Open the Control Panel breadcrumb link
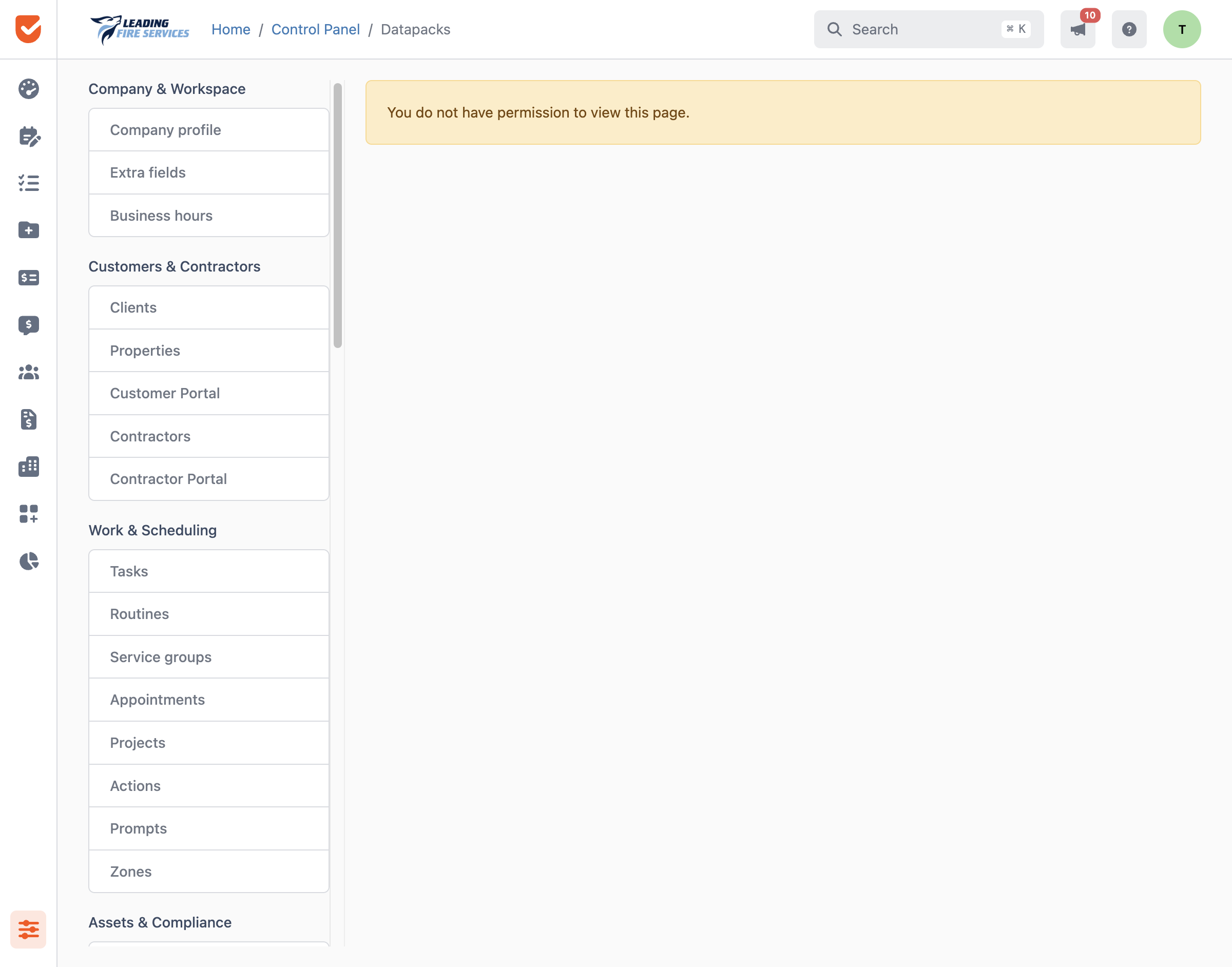 click(x=315, y=29)
